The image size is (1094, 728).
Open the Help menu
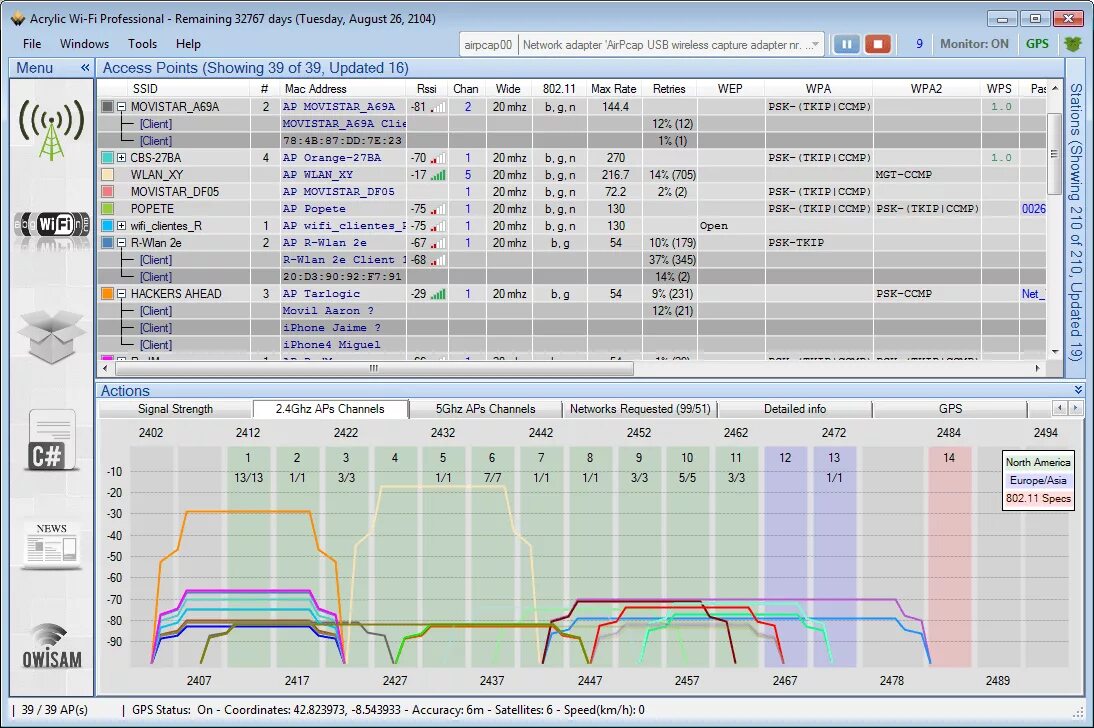[188, 44]
